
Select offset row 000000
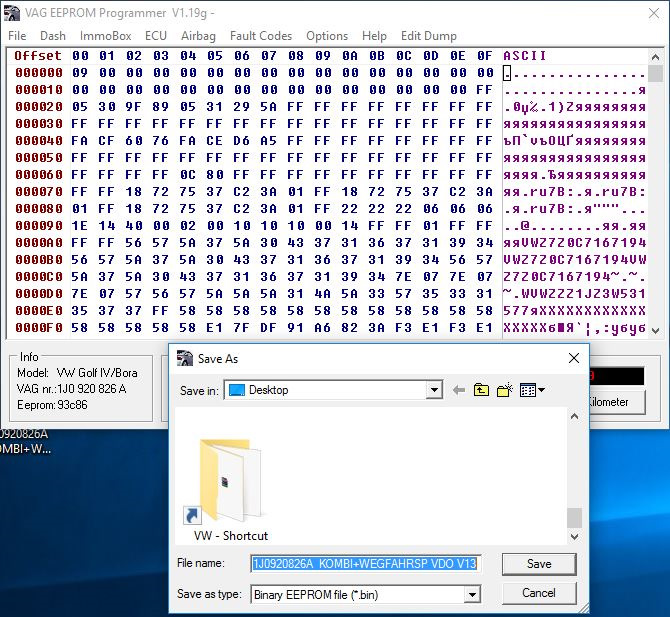pyautogui.click(x=39, y=73)
